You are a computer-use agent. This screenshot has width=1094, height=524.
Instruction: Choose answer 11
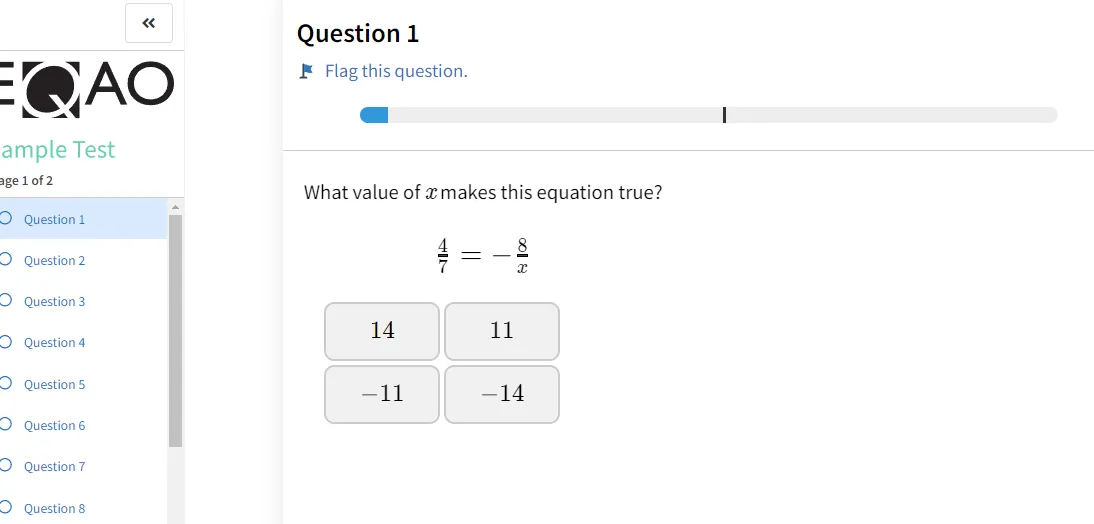click(502, 331)
